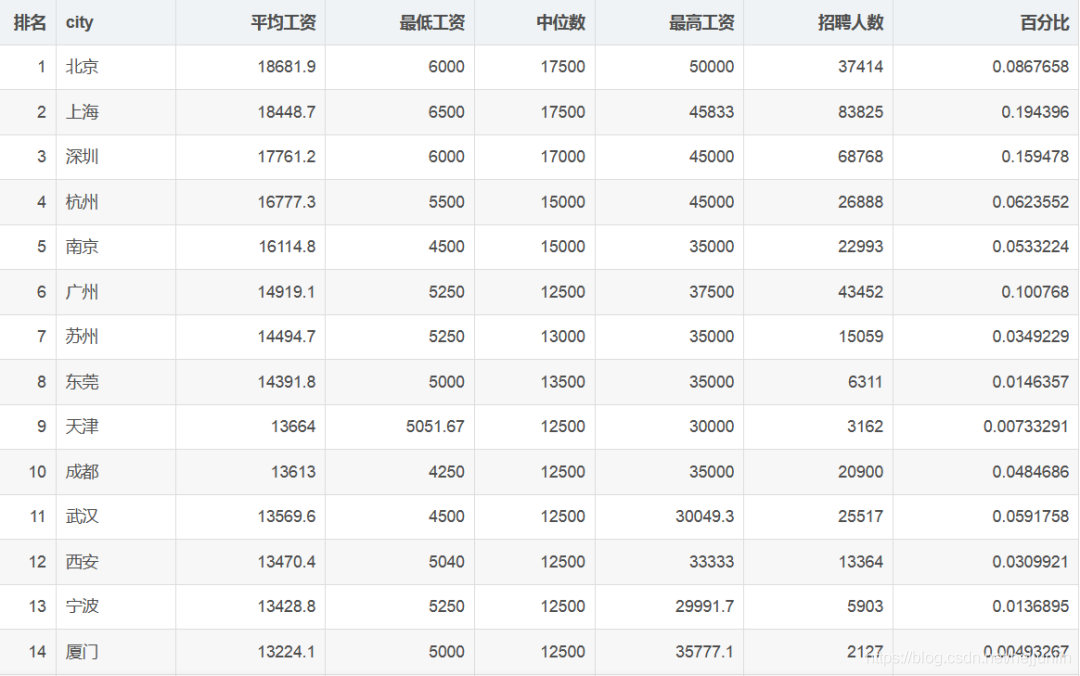
Task: Sort by 平均工资 column header
Action: pyautogui.click(x=283, y=23)
